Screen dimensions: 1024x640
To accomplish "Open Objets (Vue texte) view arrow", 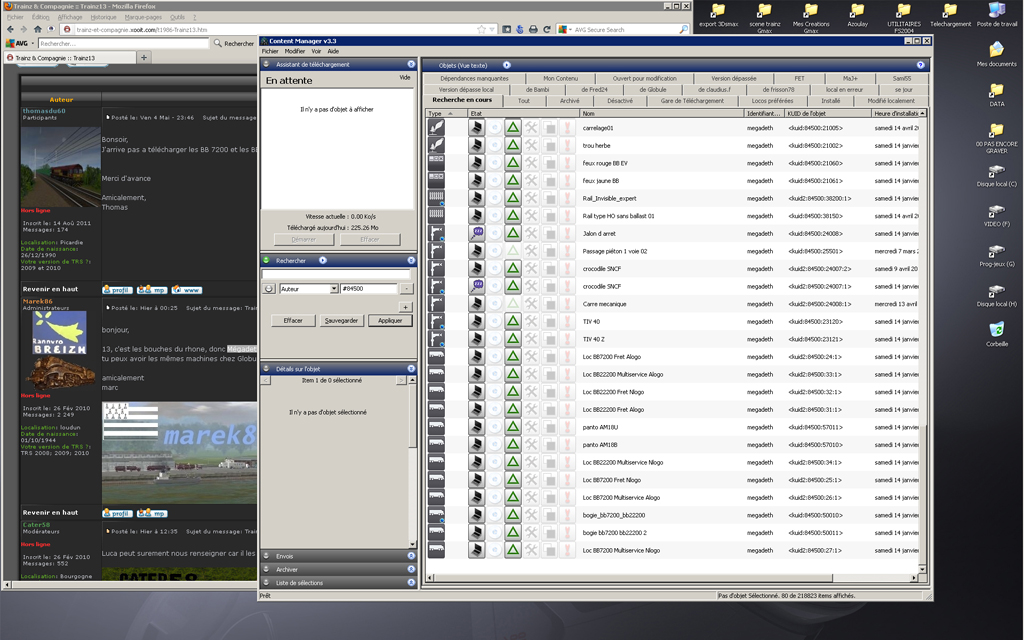I will point(507,65).
